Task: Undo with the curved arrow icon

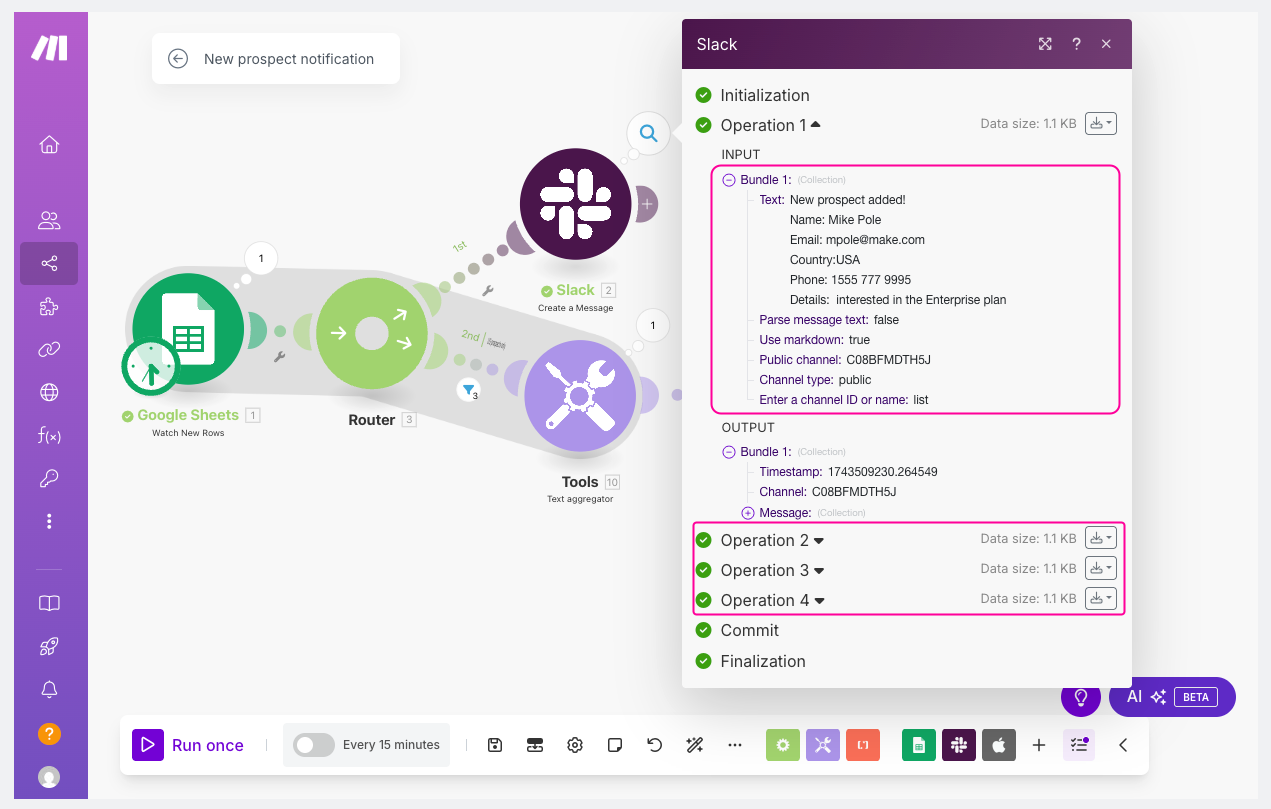Action: (655, 745)
